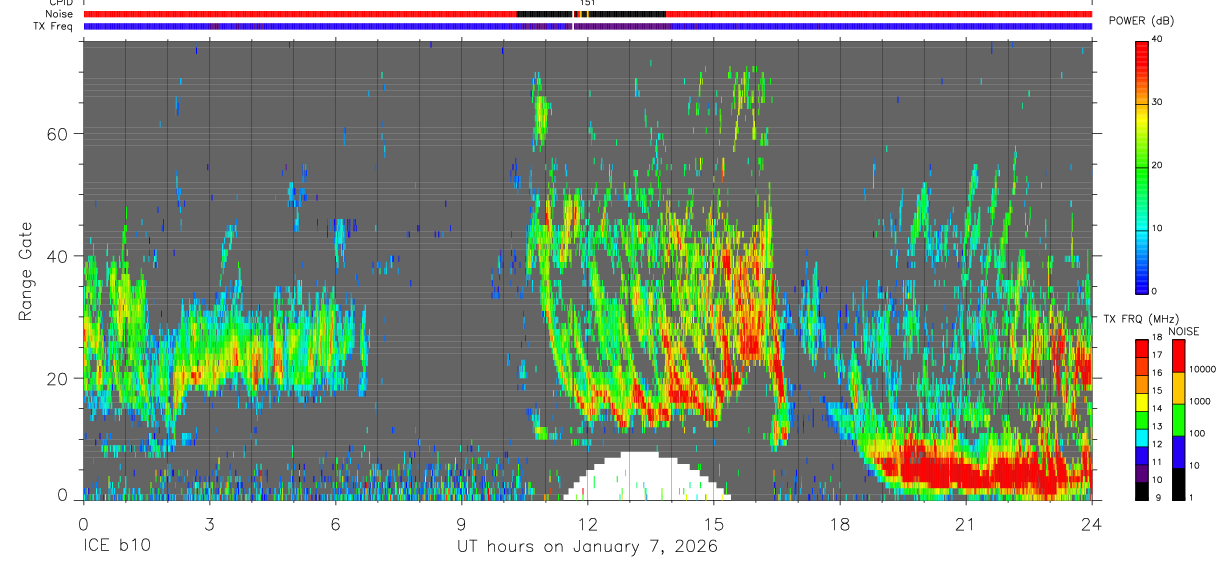The image size is (1228, 567).
Task: Click the 6 tick on the UT hours axis
Action: (x=335, y=524)
